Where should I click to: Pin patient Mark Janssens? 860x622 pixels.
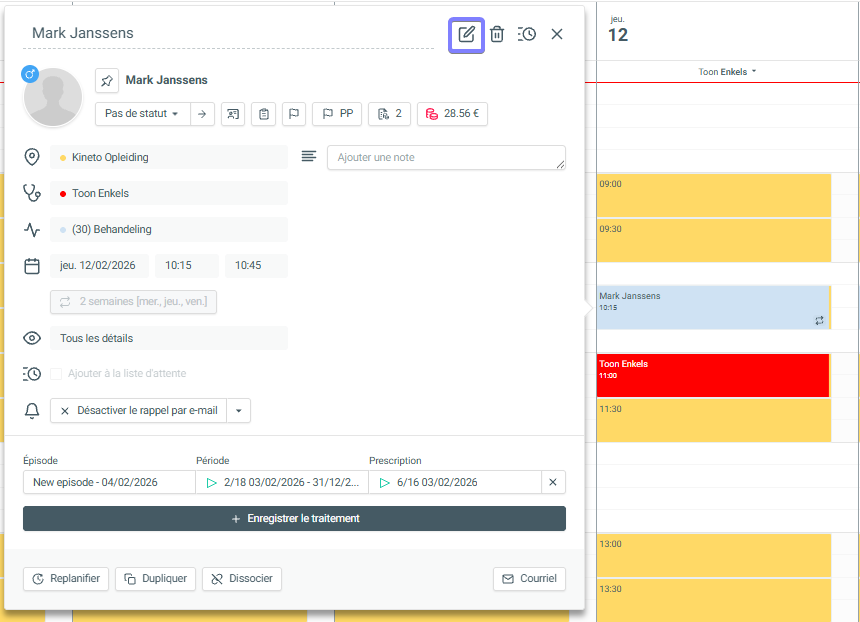pyautogui.click(x=107, y=80)
